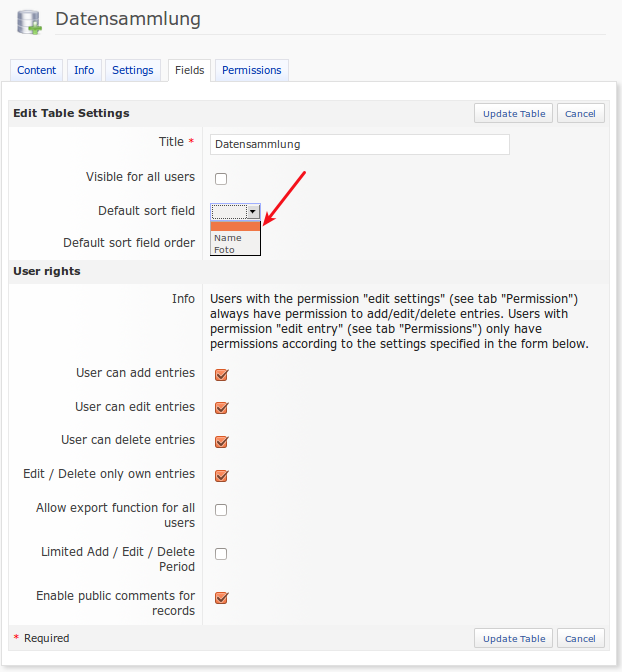Select the Fields tab
This screenshot has height=672, width=622.
(189, 70)
